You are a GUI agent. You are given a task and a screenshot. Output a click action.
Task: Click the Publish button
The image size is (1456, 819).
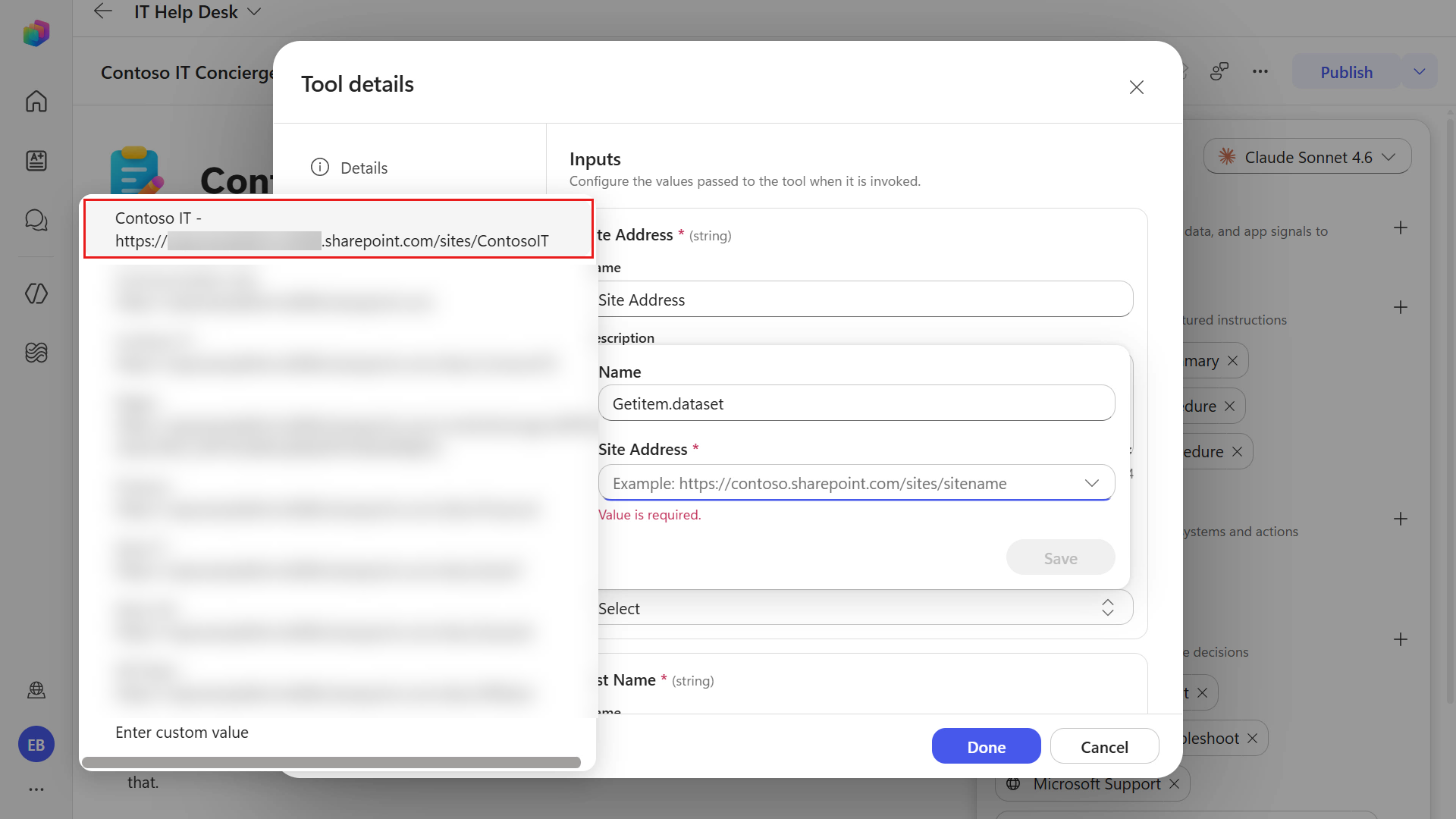(x=1346, y=72)
